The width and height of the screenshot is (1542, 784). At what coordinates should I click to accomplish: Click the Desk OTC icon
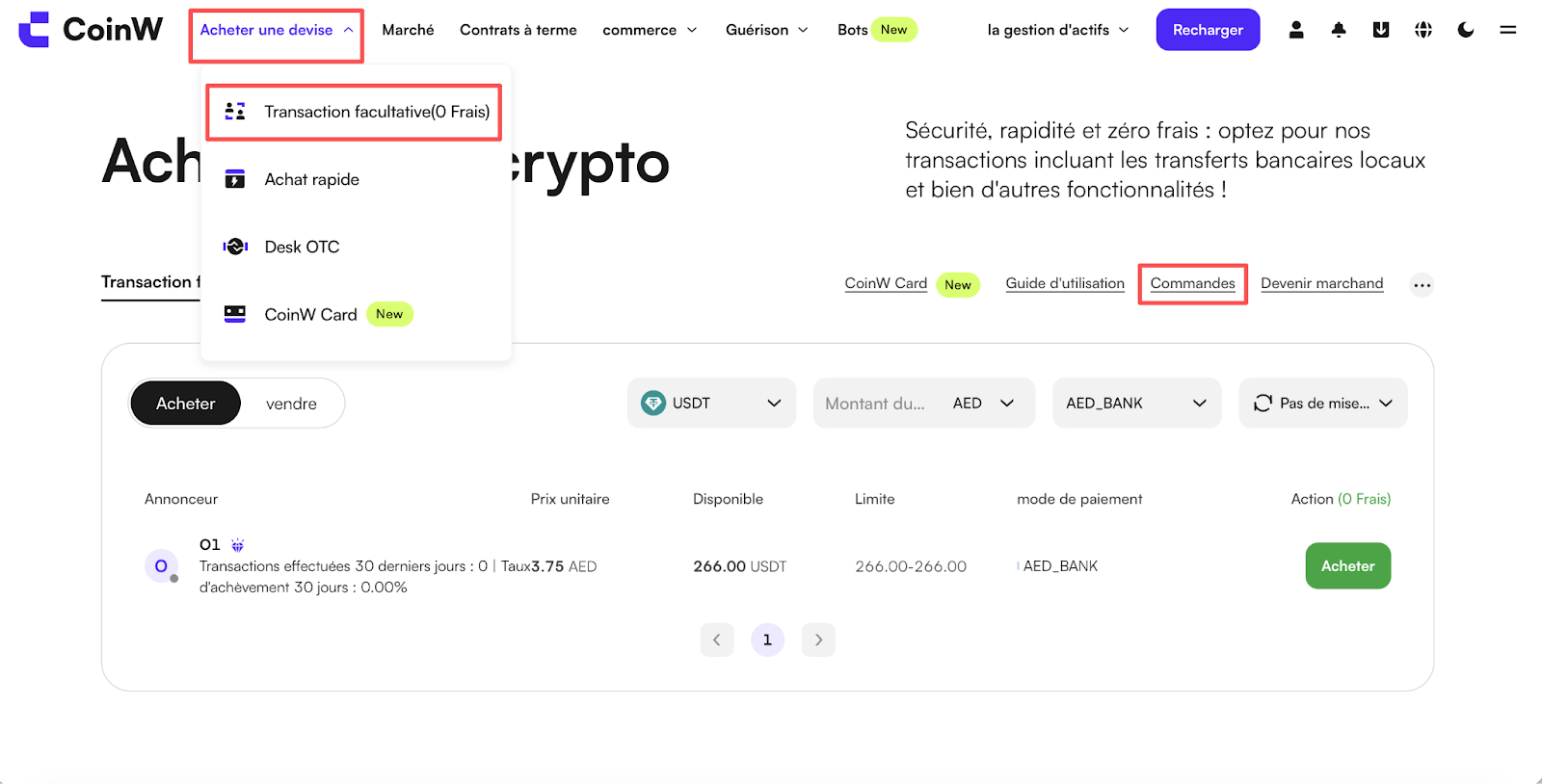235,247
